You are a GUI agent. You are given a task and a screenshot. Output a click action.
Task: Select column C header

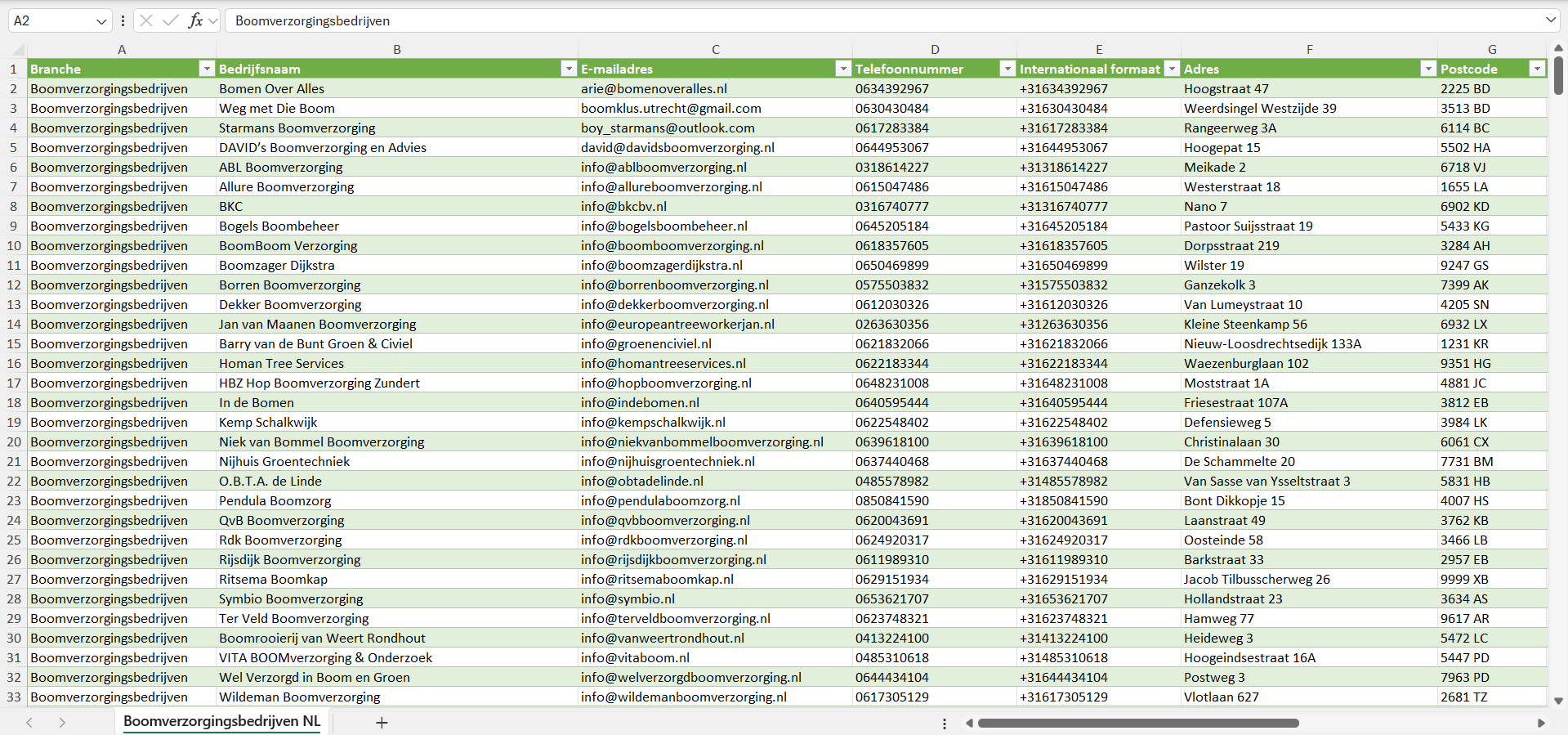(x=715, y=50)
